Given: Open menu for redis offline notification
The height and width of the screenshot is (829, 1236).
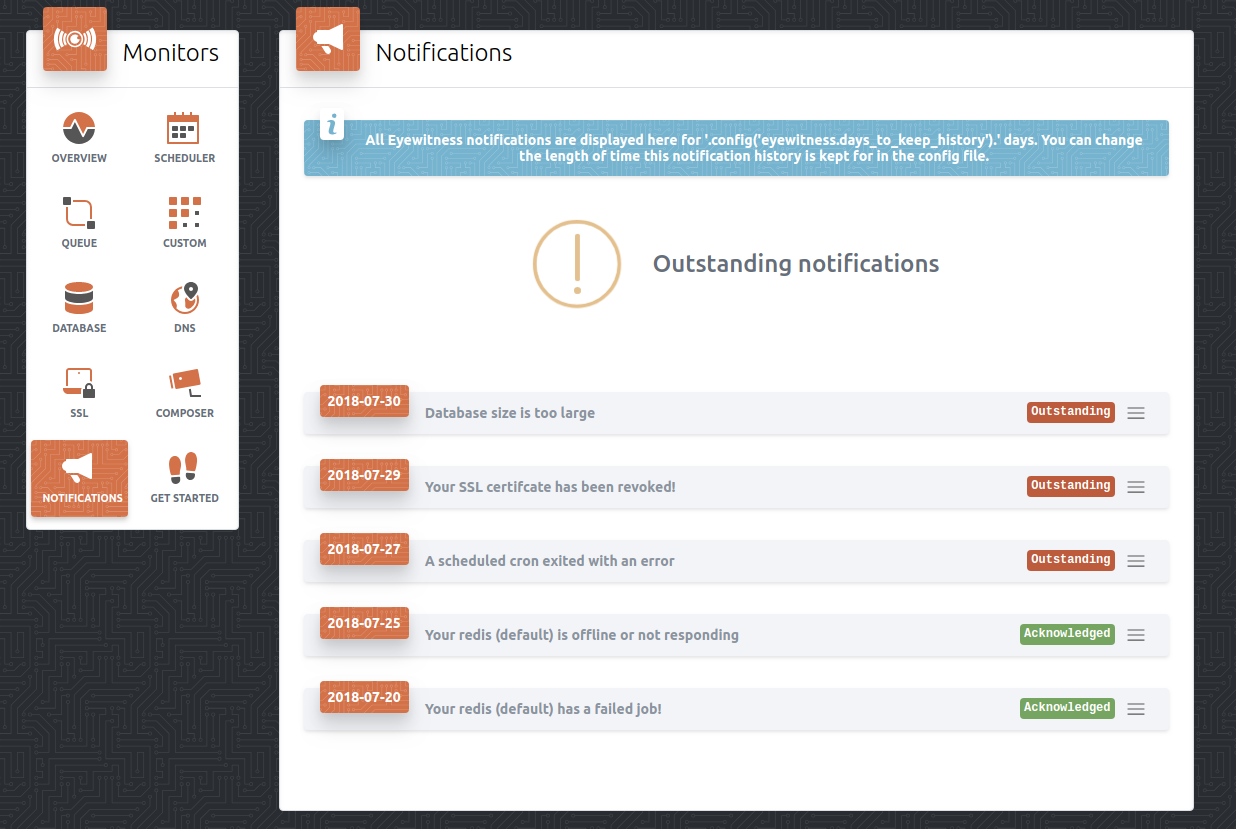Looking at the screenshot, I should point(1136,635).
